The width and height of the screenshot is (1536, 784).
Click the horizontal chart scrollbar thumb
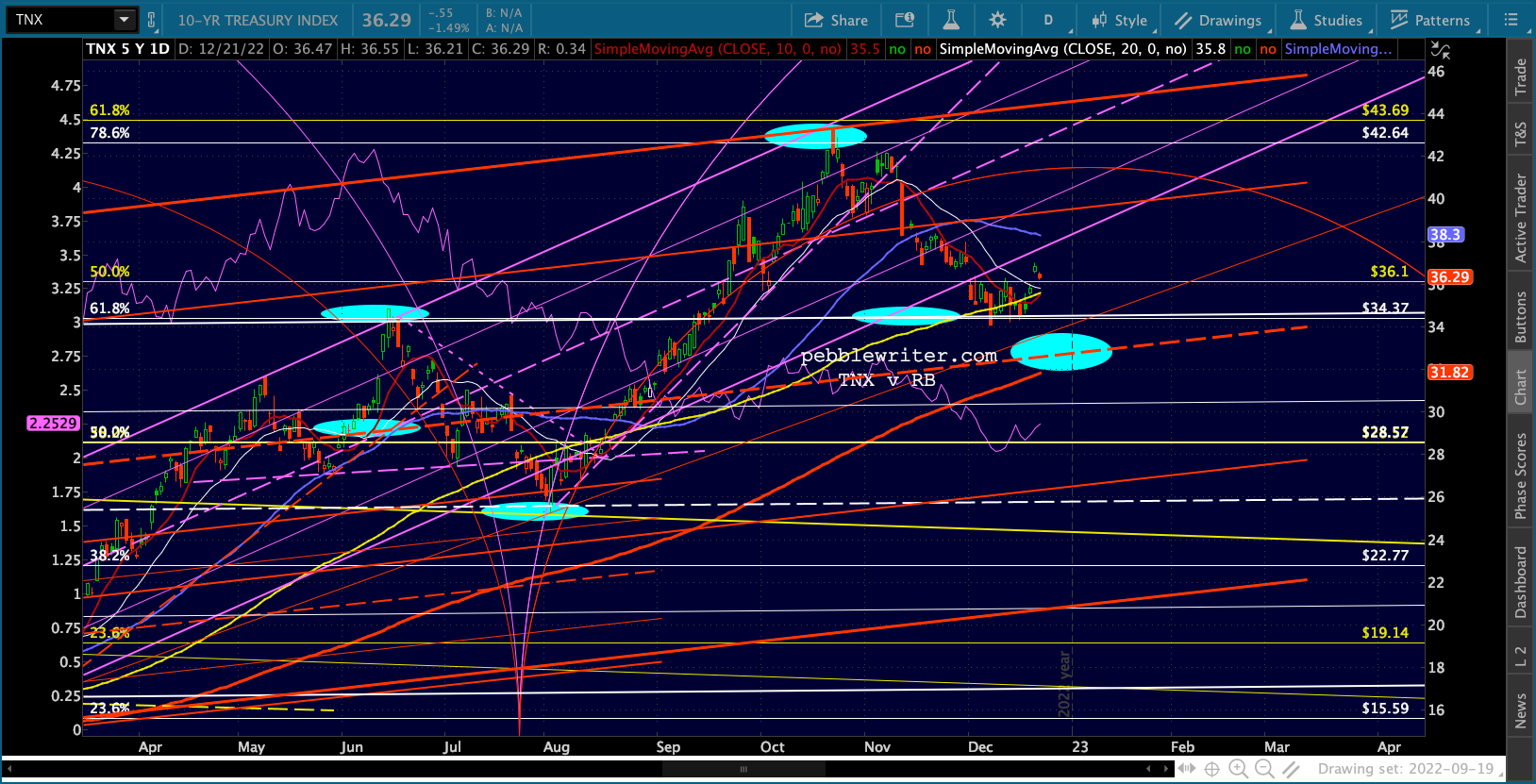(743, 769)
